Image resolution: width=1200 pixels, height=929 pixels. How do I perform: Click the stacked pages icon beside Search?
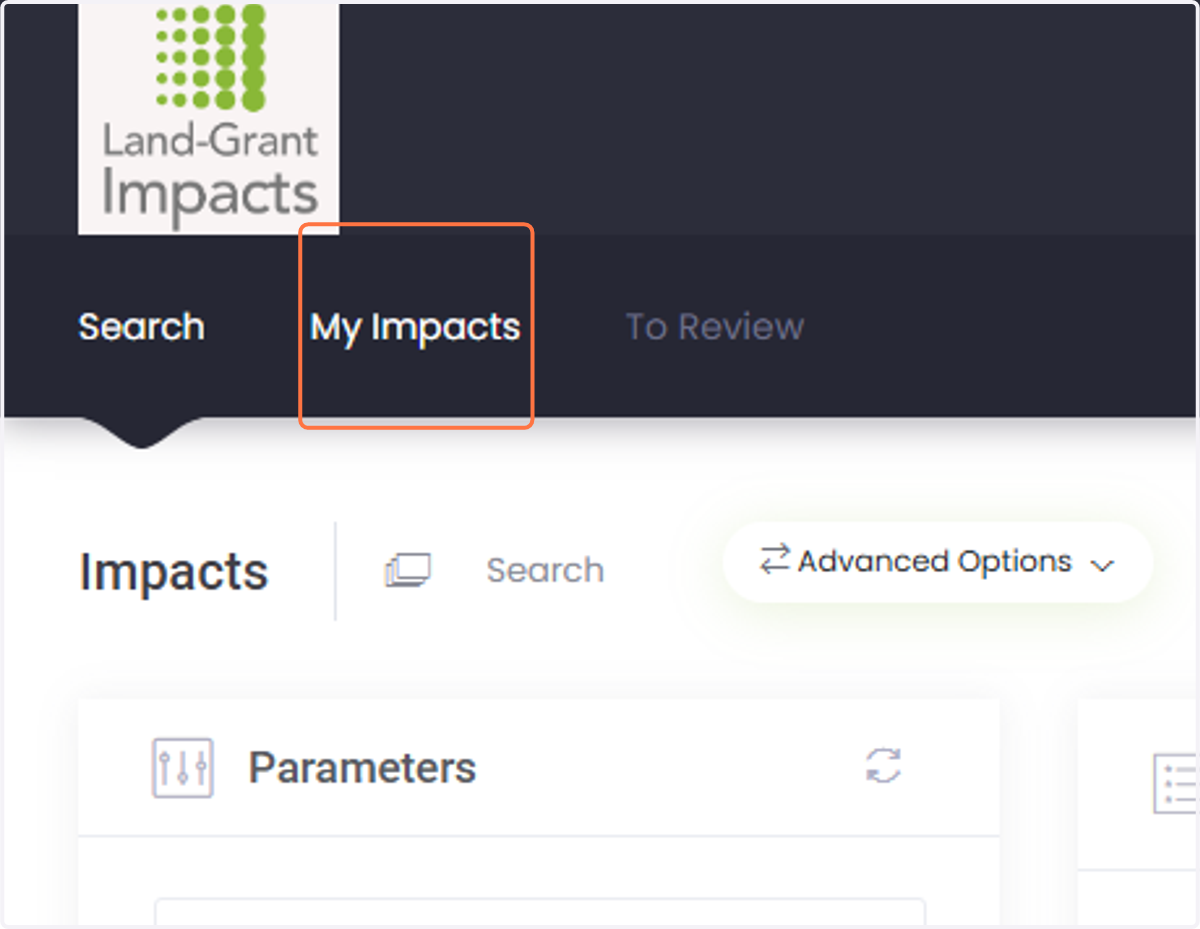408,570
